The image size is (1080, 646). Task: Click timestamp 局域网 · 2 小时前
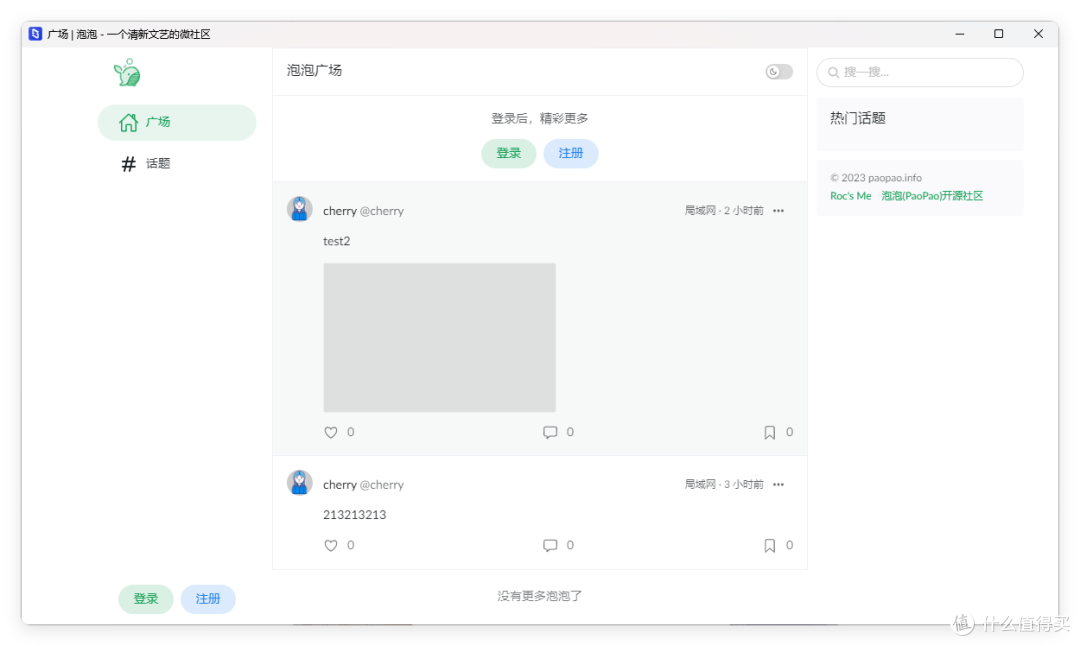point(724,211)
